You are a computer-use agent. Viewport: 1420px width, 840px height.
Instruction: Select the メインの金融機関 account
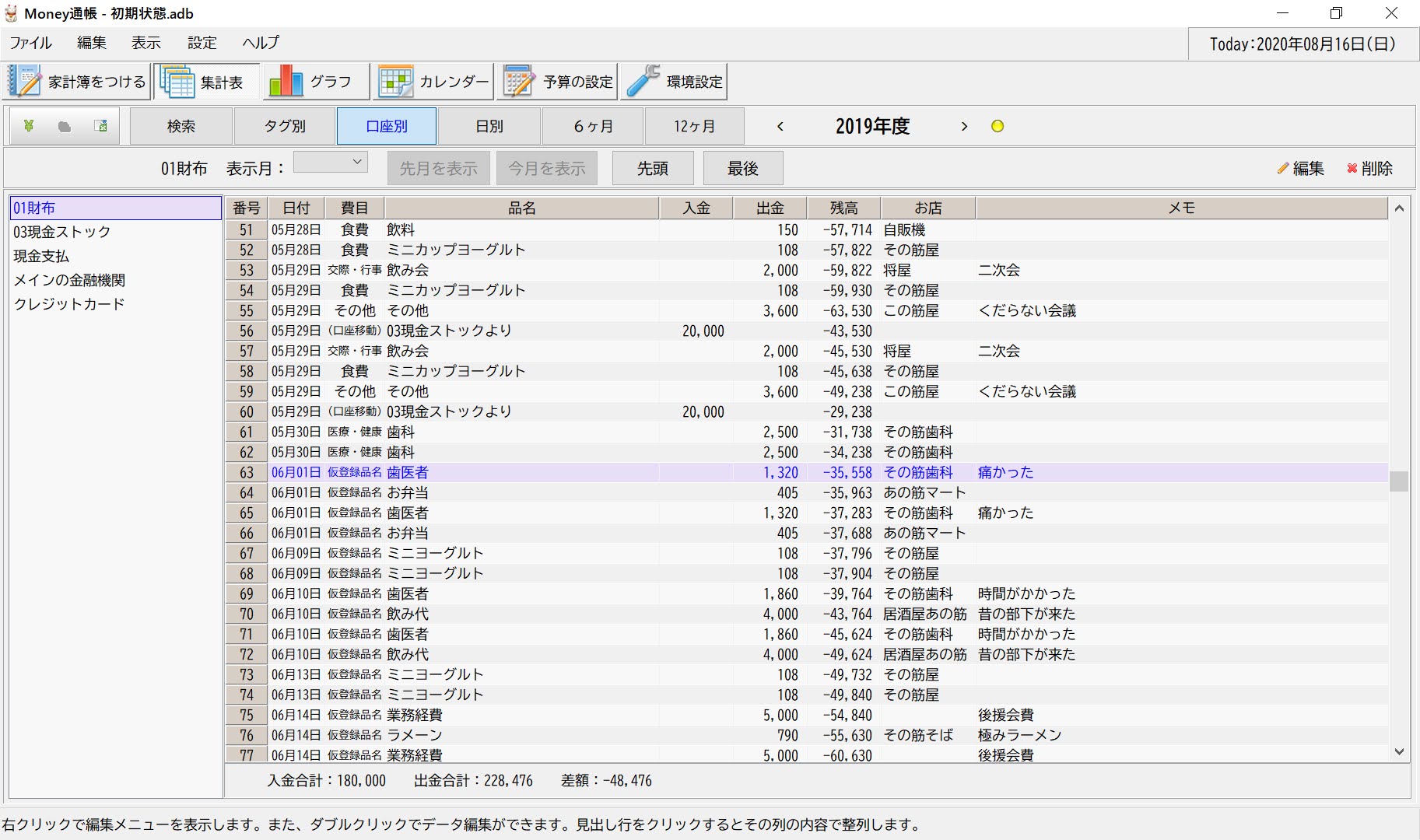pyautogui.click(x=116, y=280)
